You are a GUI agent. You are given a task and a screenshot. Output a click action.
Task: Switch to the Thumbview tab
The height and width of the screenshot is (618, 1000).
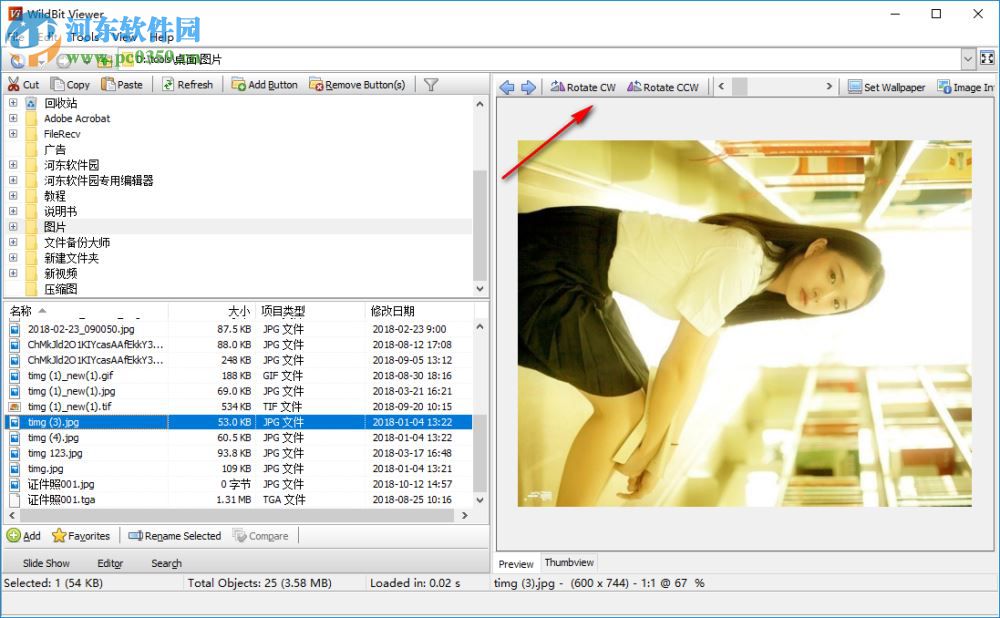(x=568, y=562)
